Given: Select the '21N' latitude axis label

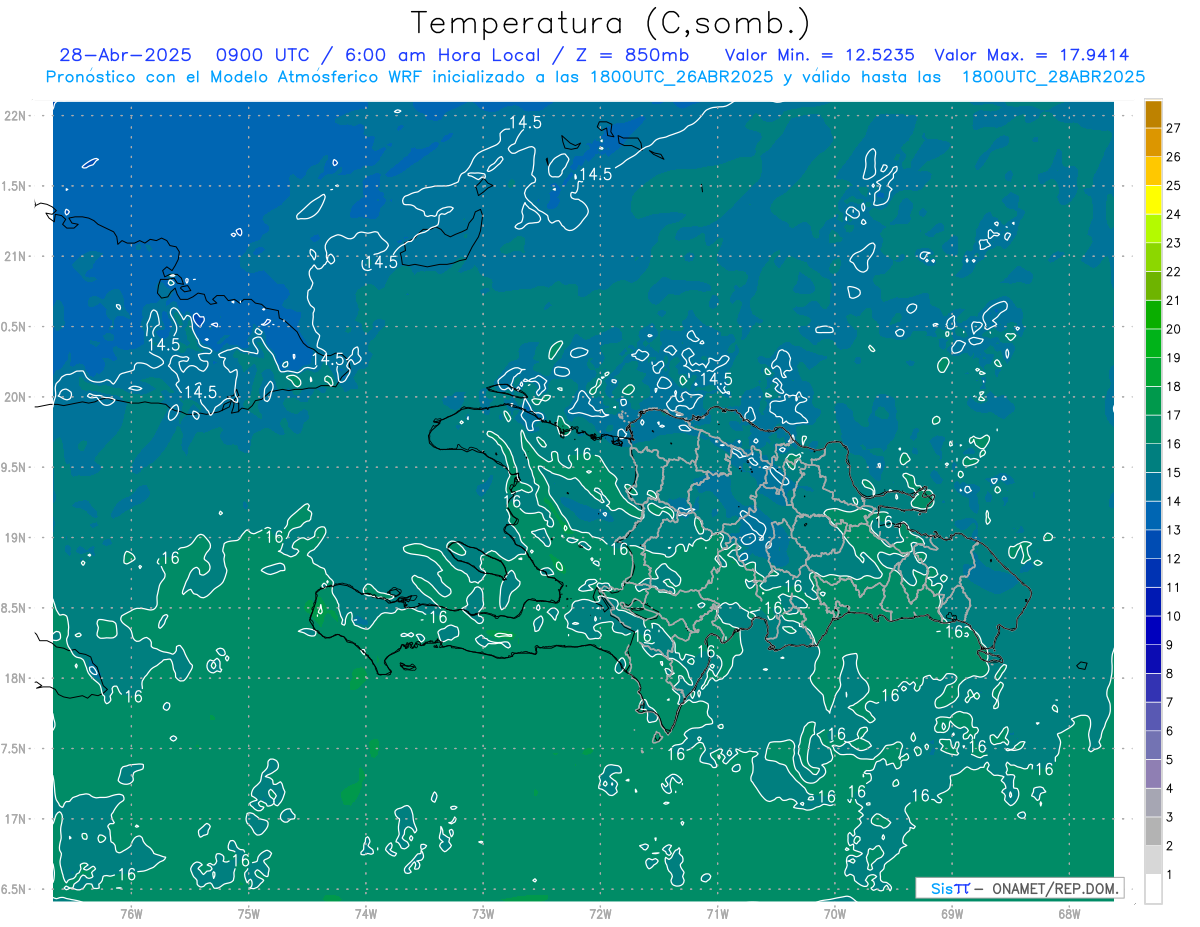Looking at the screenshot, I should (15, 256).
